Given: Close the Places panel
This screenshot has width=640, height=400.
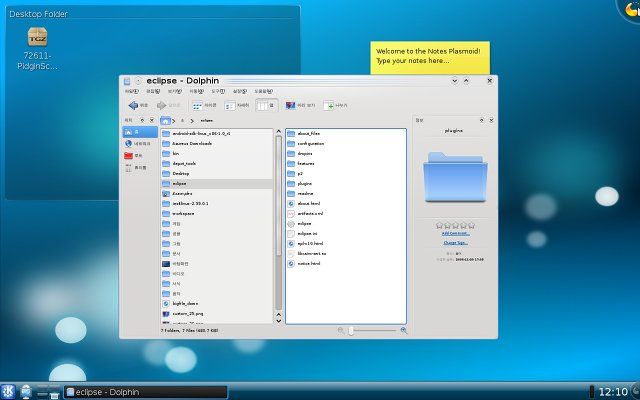Looking at the screenshot, I should [152, 120].
